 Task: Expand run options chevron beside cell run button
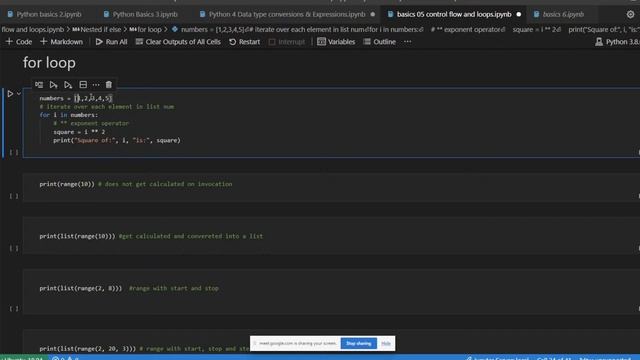coord(19,94)
